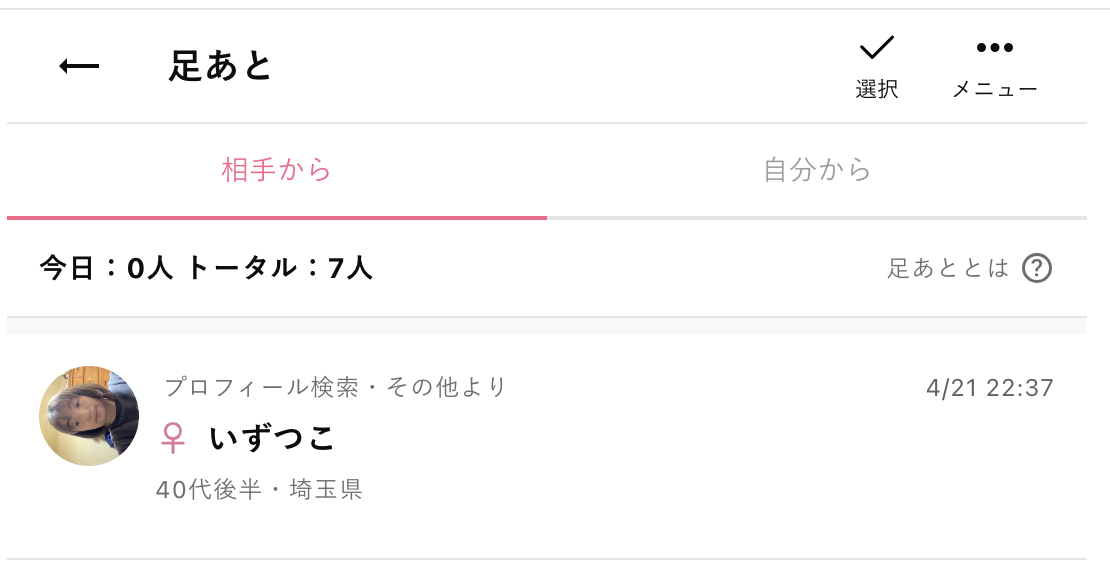Click the pink underline beneath 相手から
The height and width of the screenshot is (568, 1110).
pos(277,217)
